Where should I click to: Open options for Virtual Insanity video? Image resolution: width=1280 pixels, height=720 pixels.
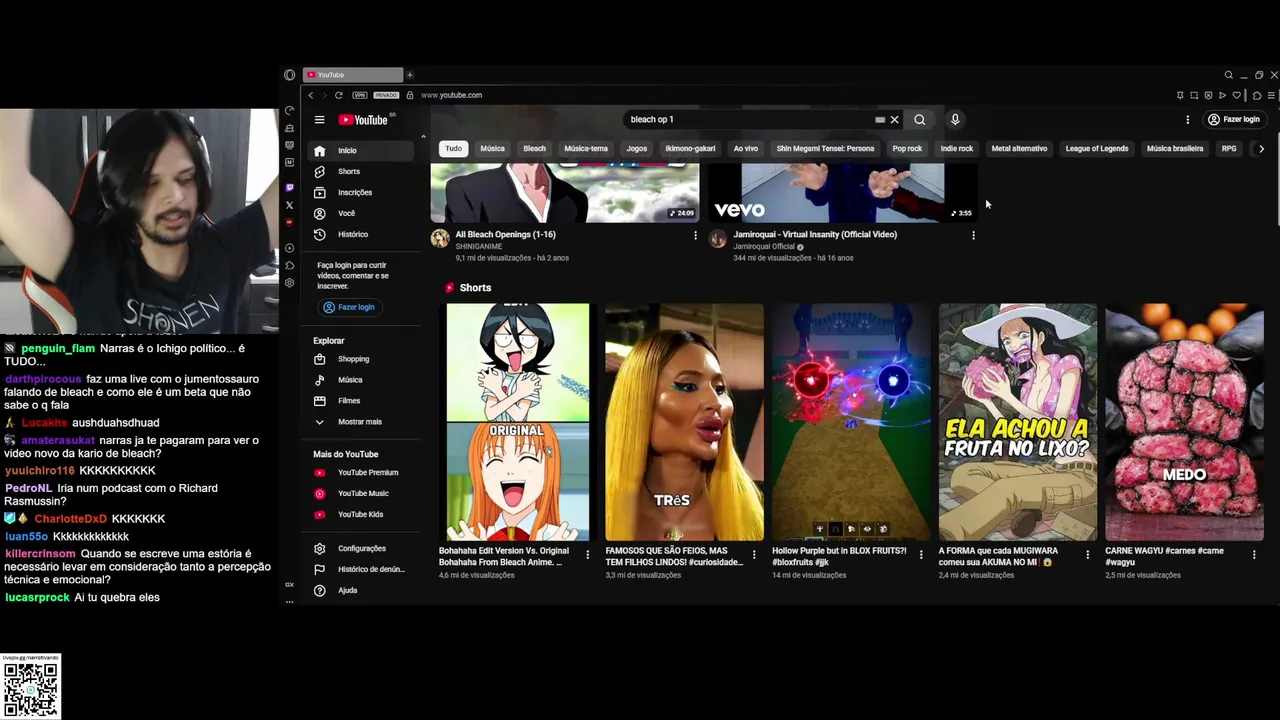pos(973,236)
